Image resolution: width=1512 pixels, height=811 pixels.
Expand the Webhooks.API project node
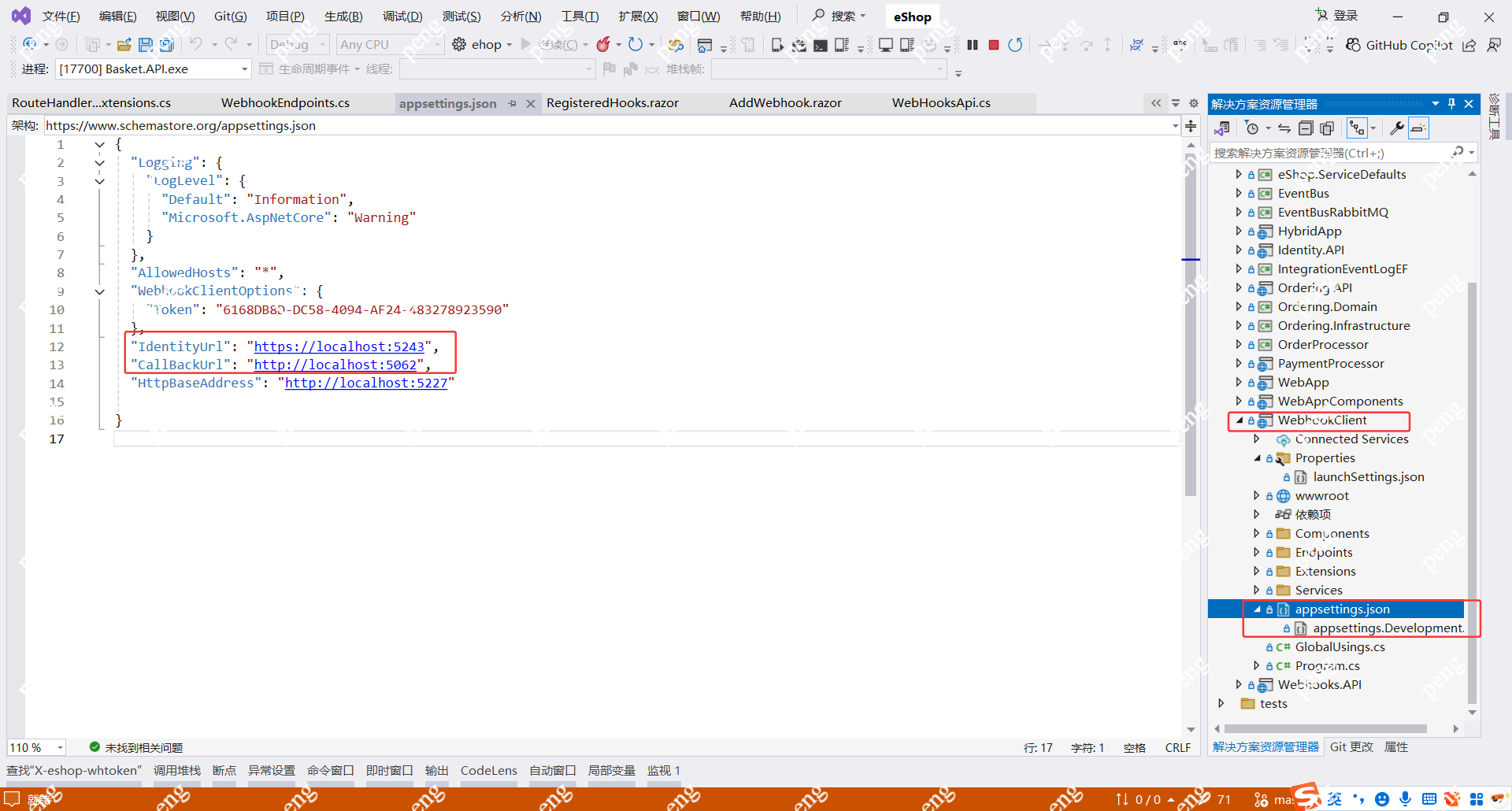pyautogui.click(x=1239, y=685)
